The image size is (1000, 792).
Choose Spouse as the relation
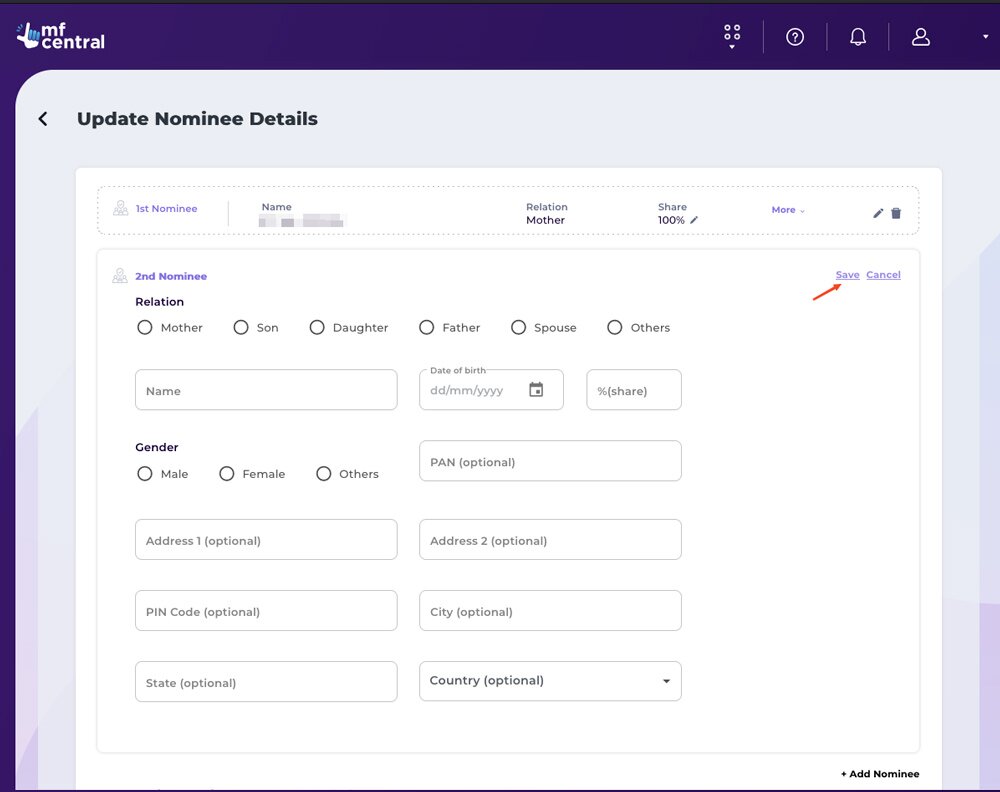tap(518, 328)
